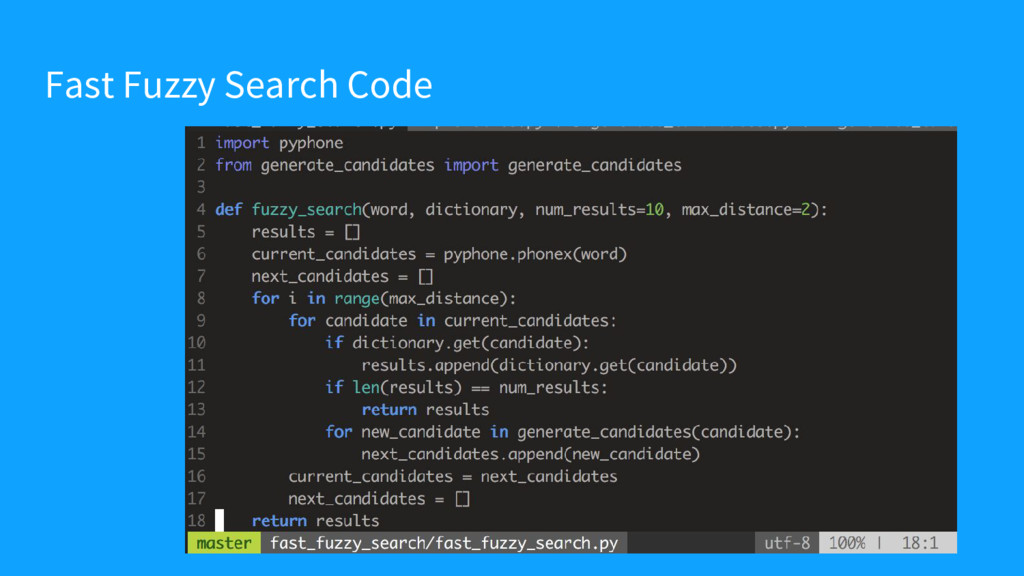Click the slide title Fast Fuzzy Search Code
This screenshot has height=576, width=1024.
[x=238, y=85]
